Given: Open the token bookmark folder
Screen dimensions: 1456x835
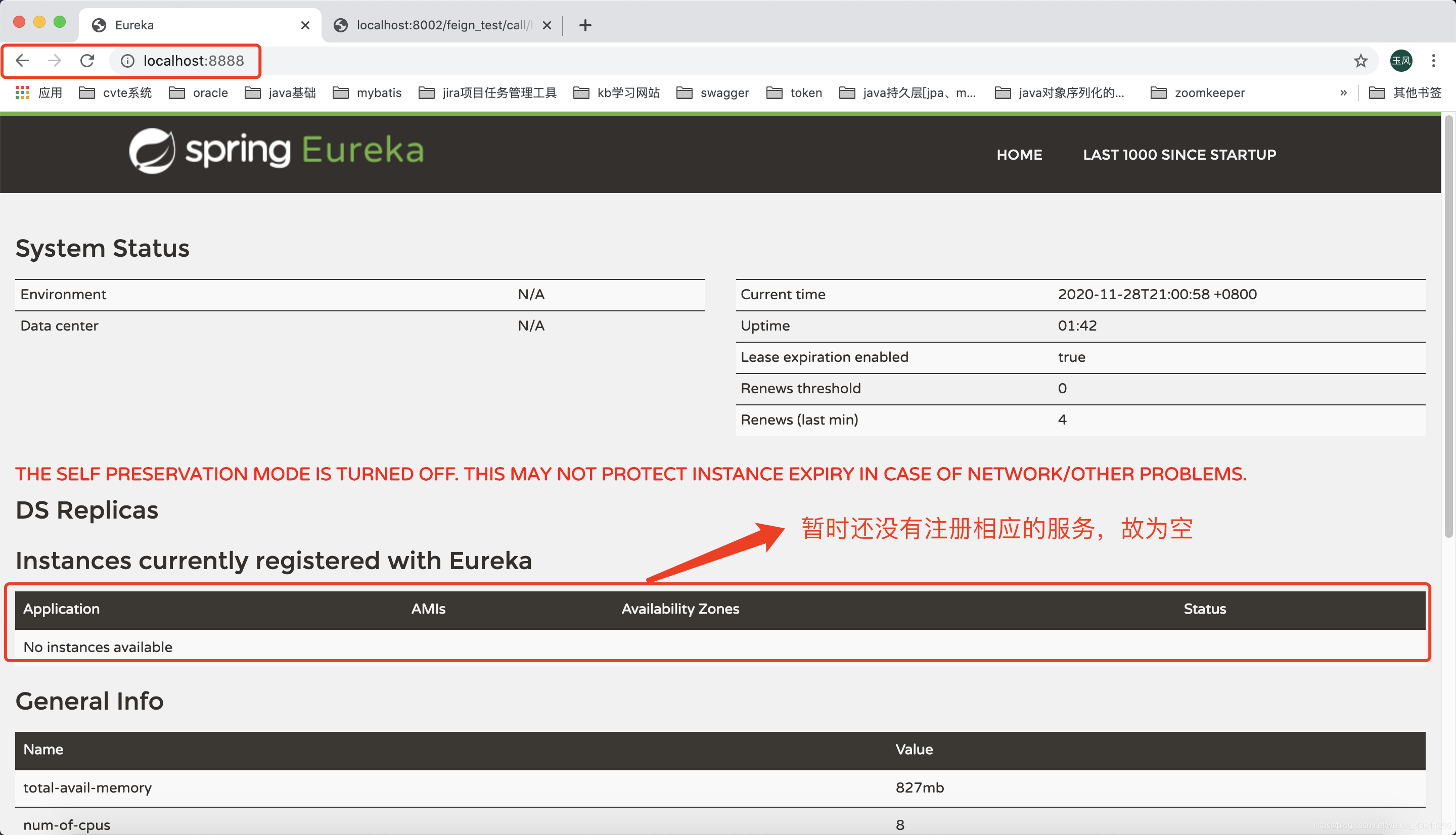Looking at the screenshot, I should 794,92.
